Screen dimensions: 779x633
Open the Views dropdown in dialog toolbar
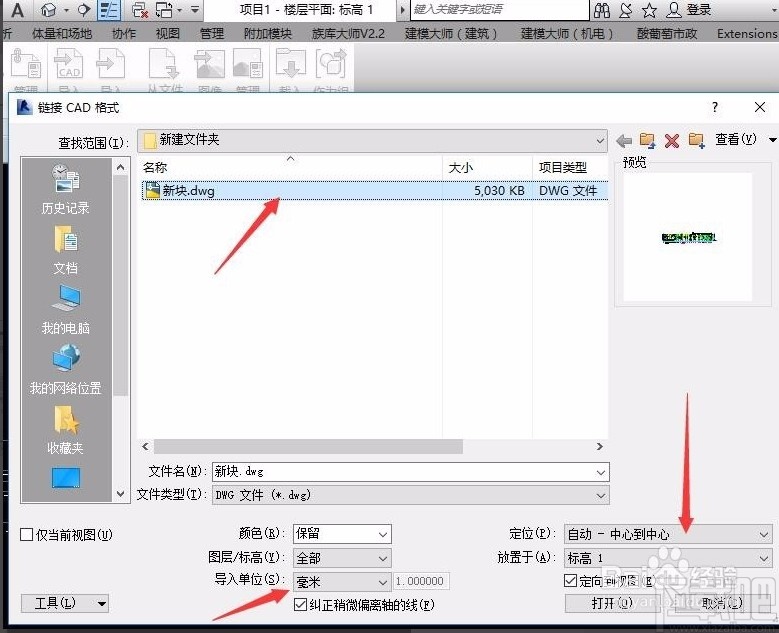[x=745, y=140]
